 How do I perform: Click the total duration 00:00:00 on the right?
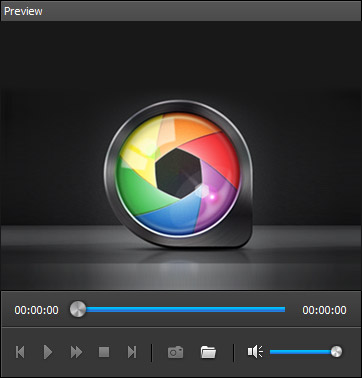[x=324, y=310]
